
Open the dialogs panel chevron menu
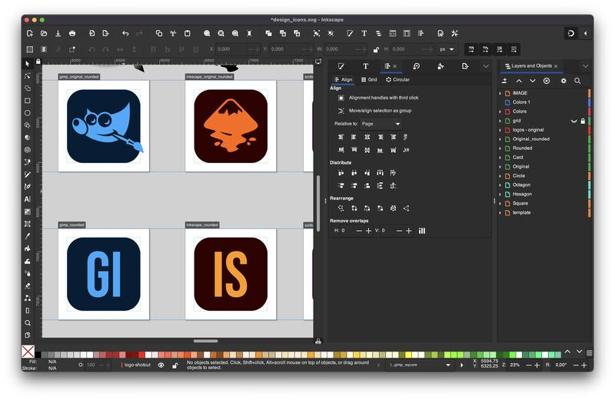tap(486, 66)
